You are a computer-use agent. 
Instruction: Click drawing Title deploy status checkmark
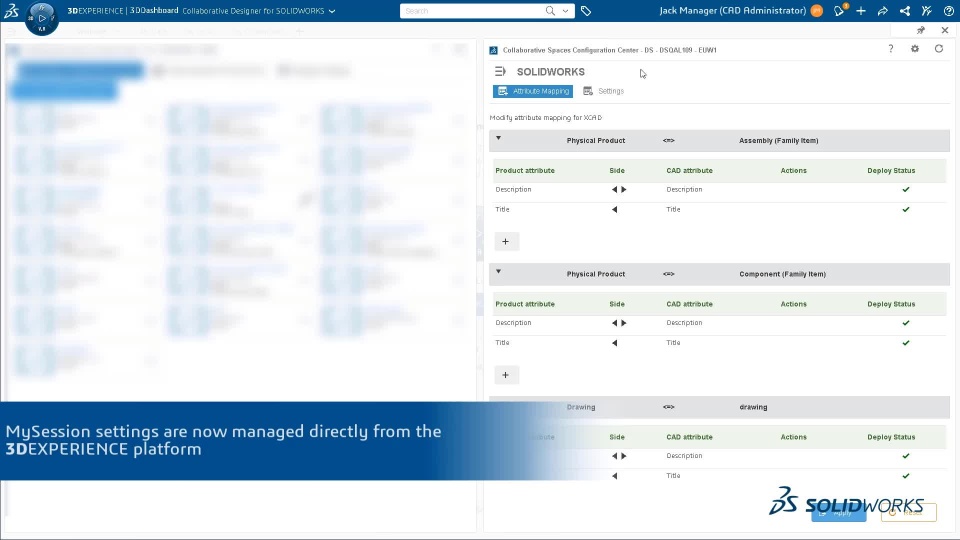point(906,476)
